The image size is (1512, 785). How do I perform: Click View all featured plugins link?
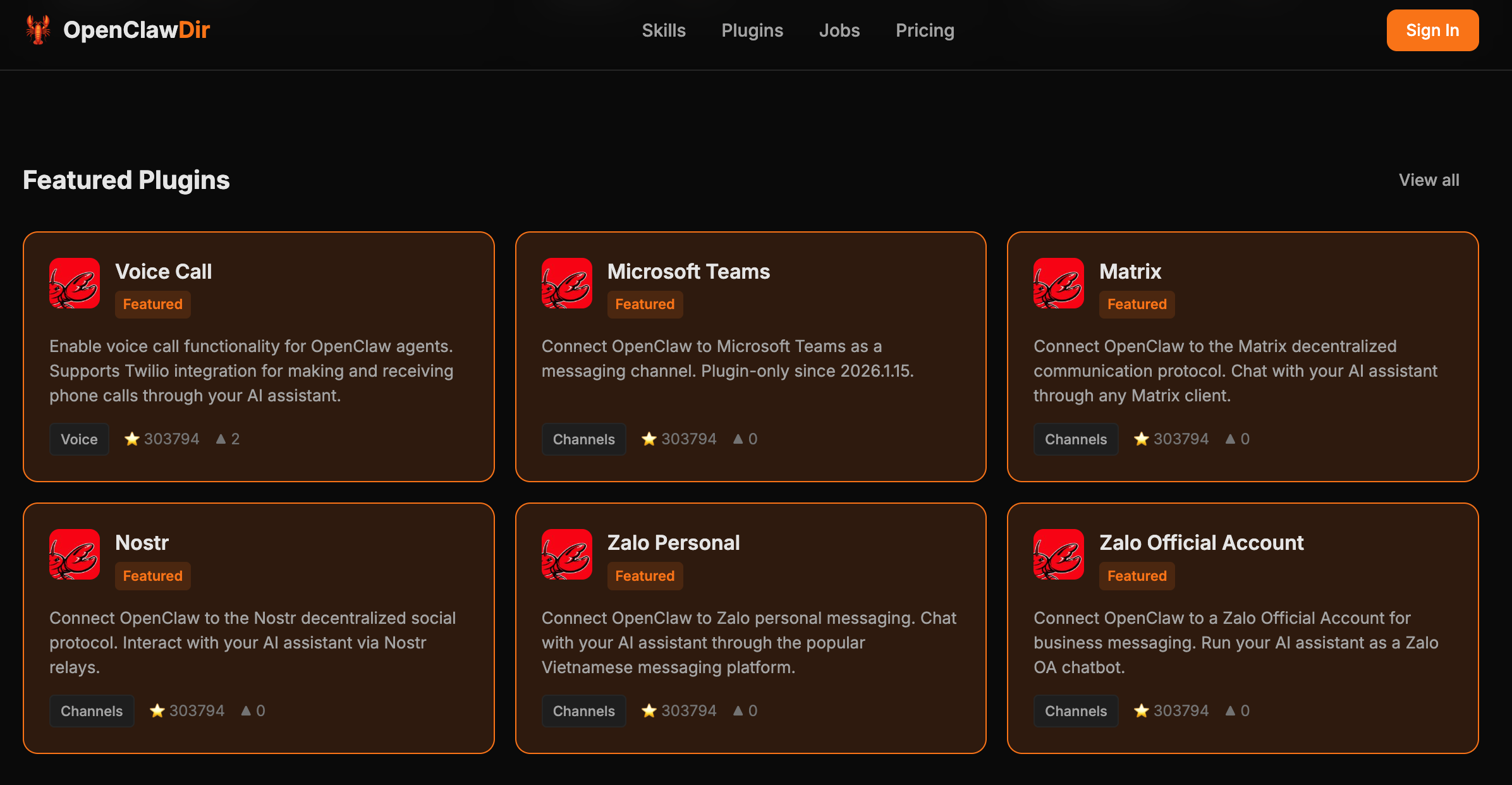pyautogui.click(x=1429, y=180)
